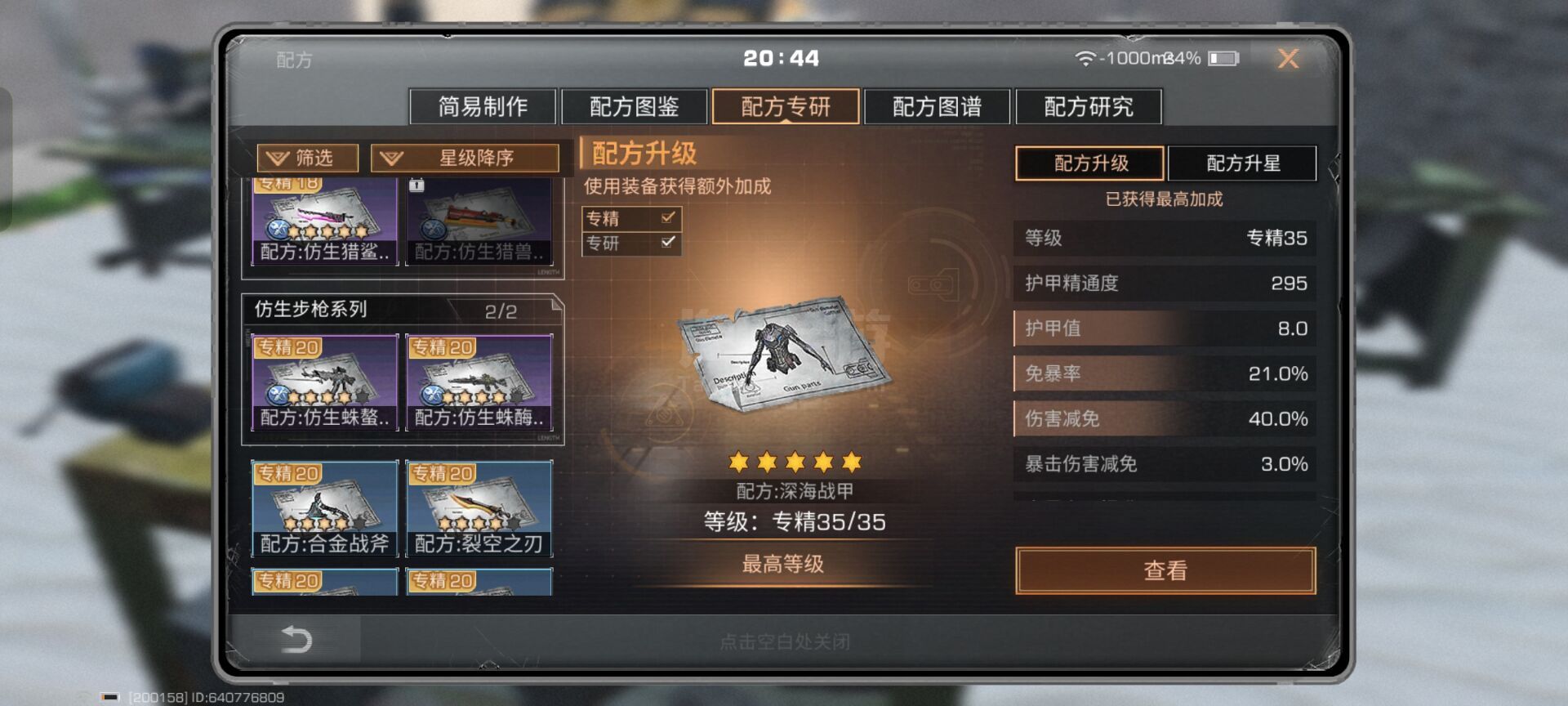Screen dimensions: 1568x706
Task: Switch to the 配方图鉴 tab
Action: [635, 106]
